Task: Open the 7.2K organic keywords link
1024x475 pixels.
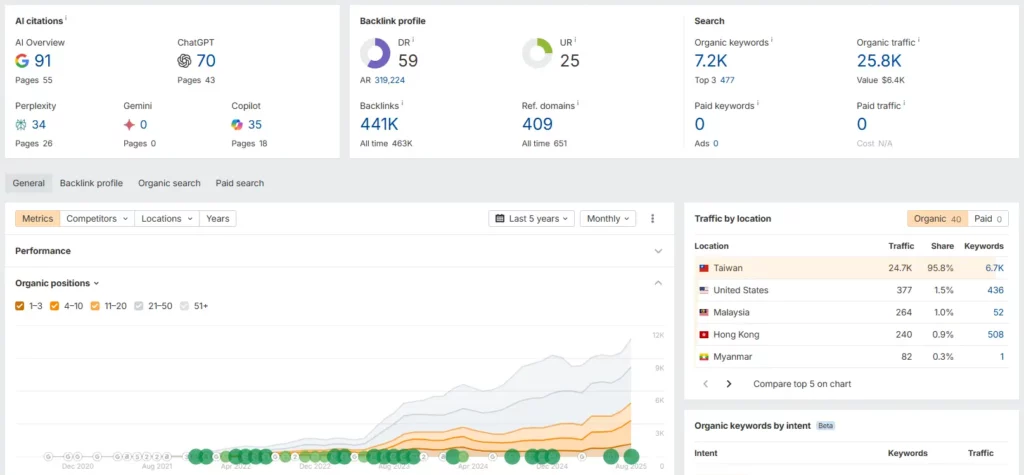Action: [711, 61]
